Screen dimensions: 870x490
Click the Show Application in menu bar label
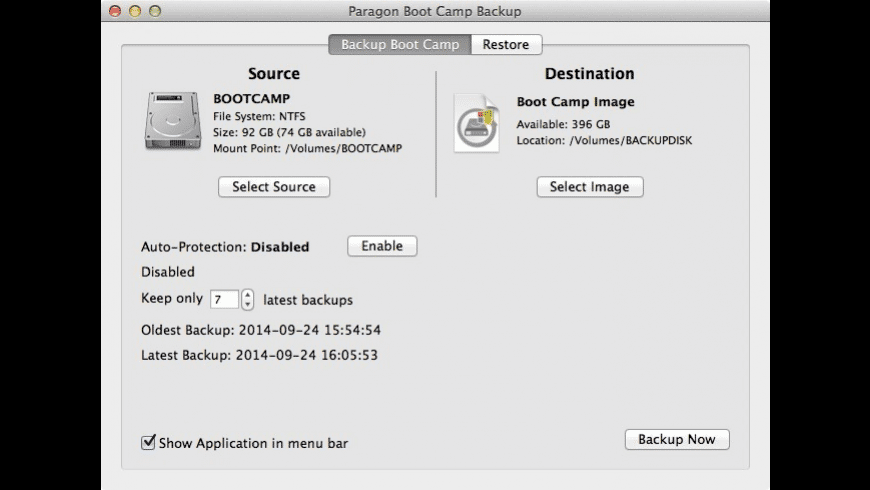[254, 443]
